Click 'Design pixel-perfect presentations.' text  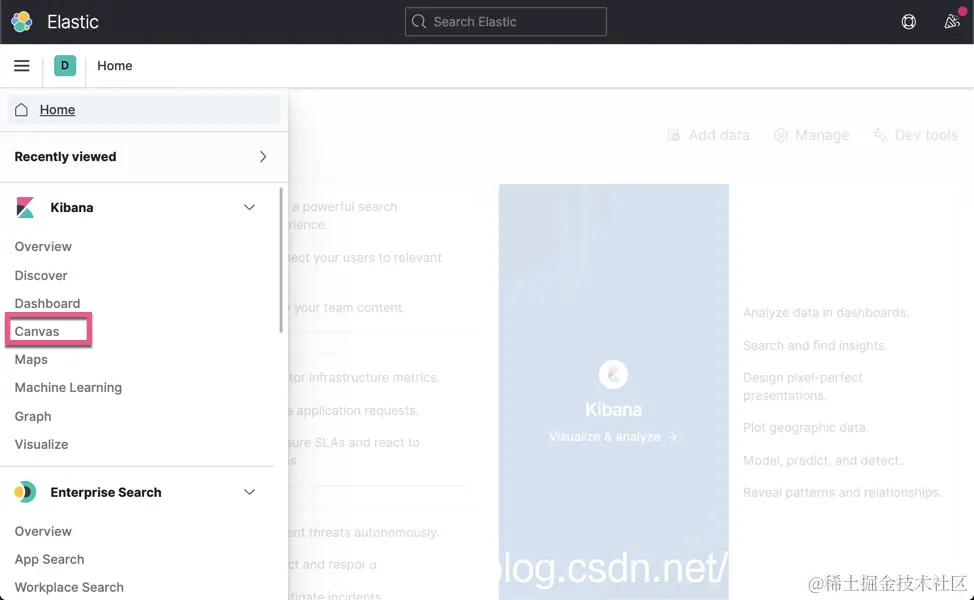[x=803, y=386]
